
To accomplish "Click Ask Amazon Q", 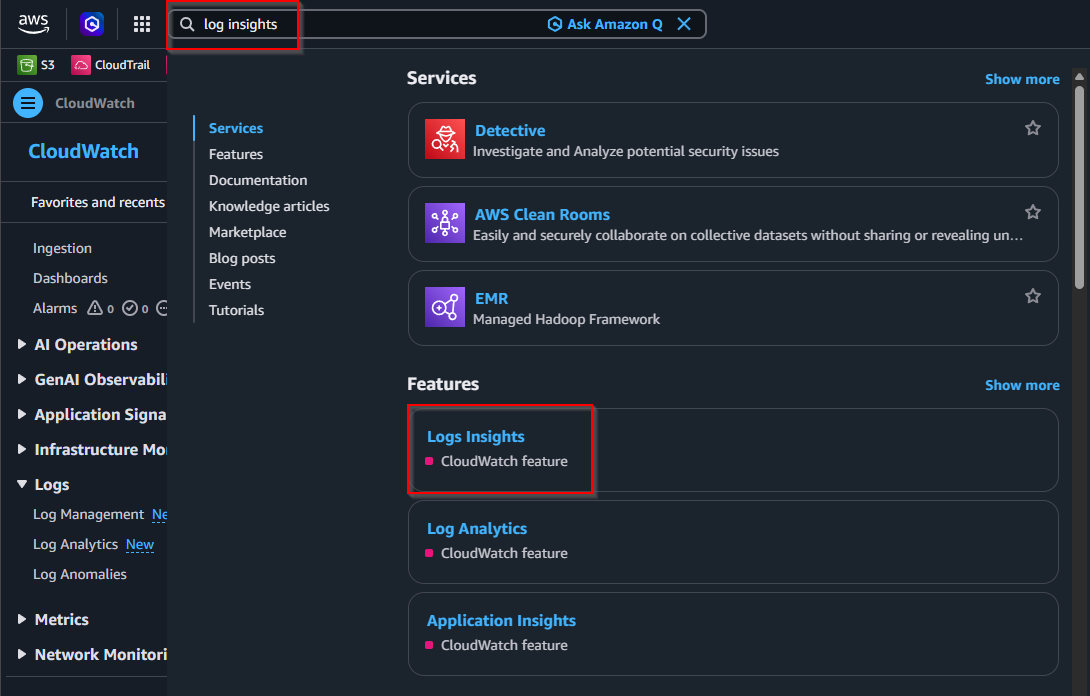I will [605, 24].
